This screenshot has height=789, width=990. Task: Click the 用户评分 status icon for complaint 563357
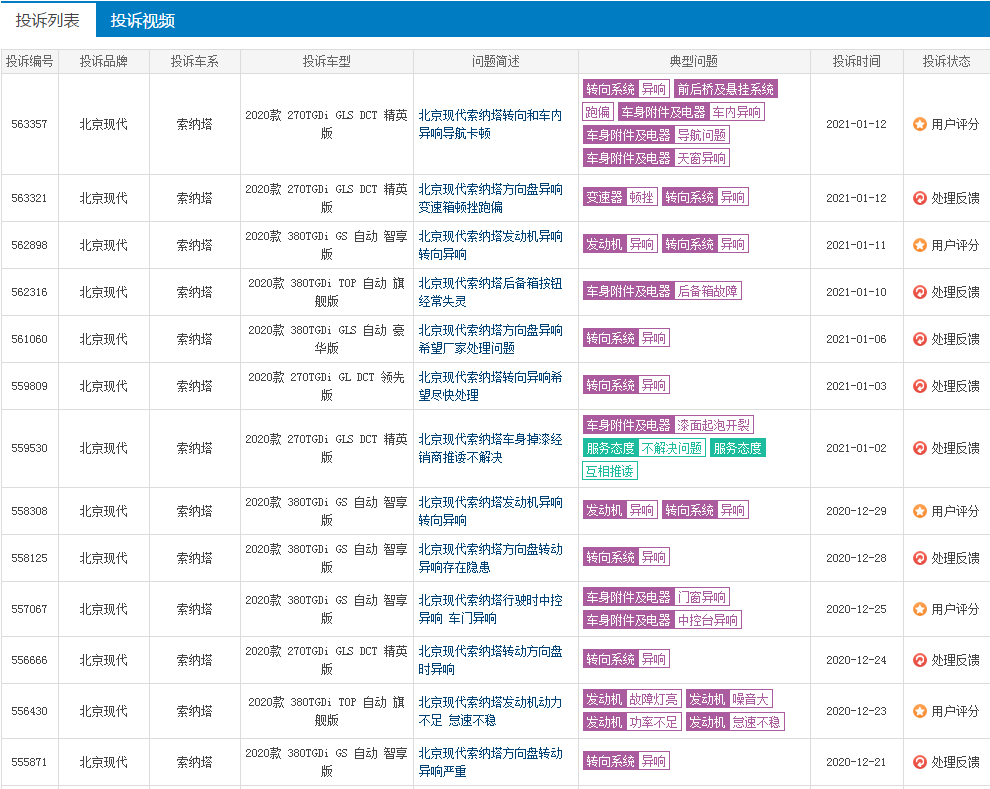pyautogui.click(x=920, y=124)
